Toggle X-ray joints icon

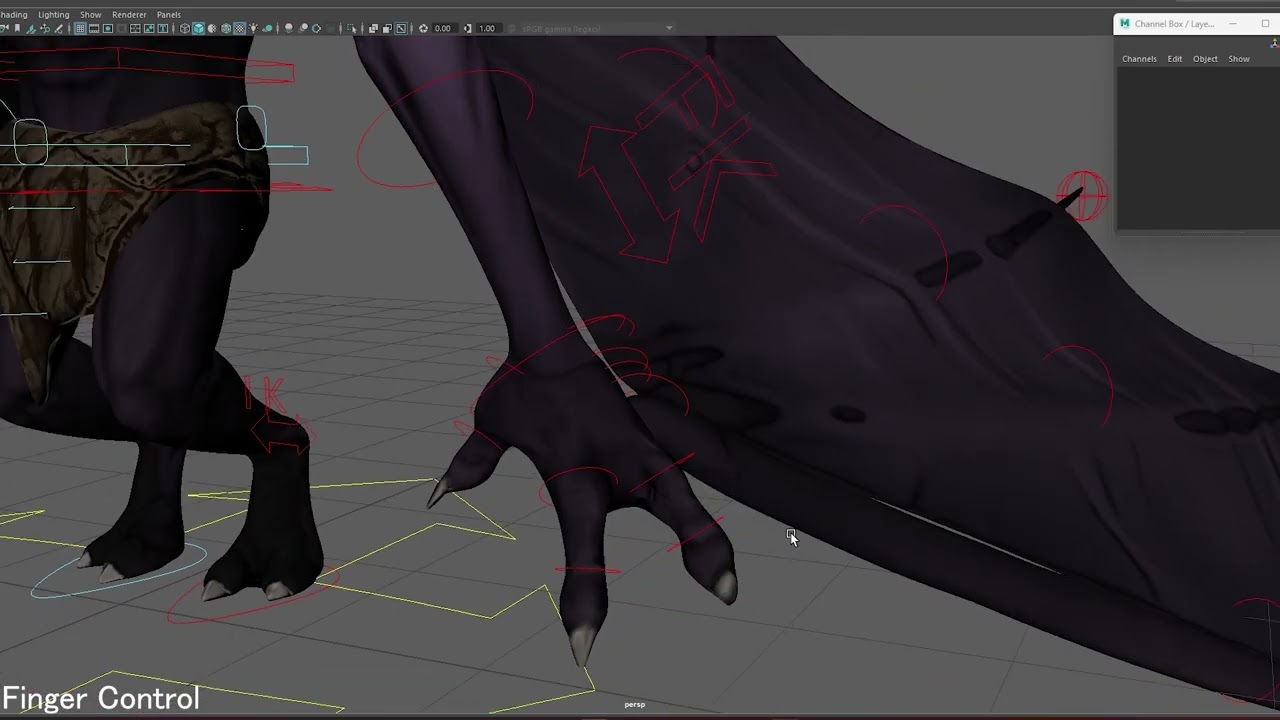pyautogui.click(x=401, y=28)
